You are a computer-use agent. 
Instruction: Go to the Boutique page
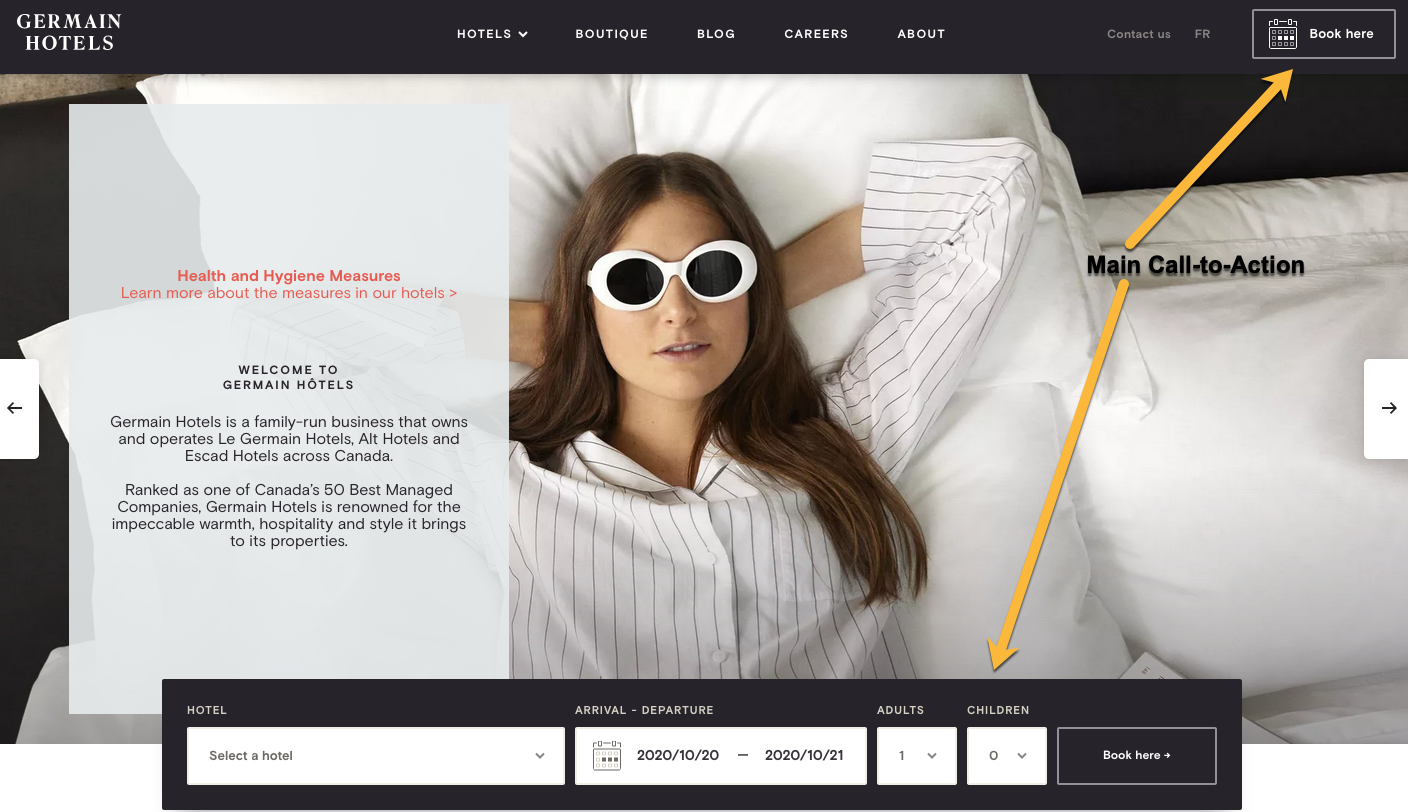[x=612, y=34]
